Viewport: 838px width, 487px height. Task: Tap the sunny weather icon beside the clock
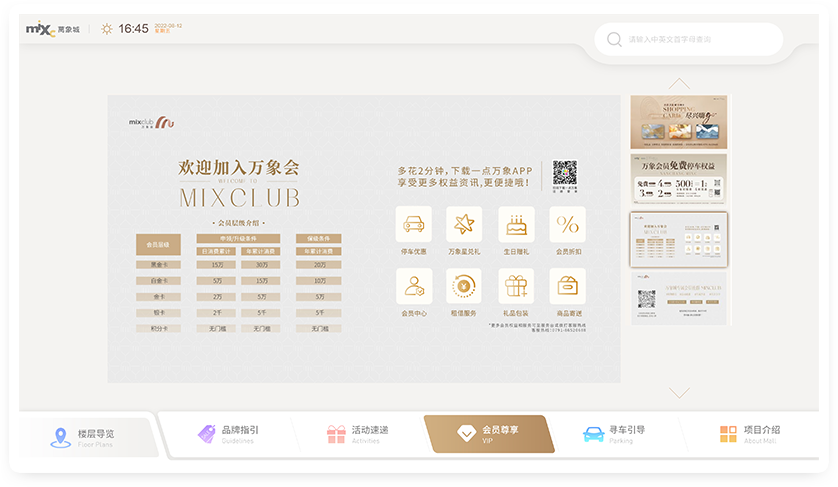107,29
